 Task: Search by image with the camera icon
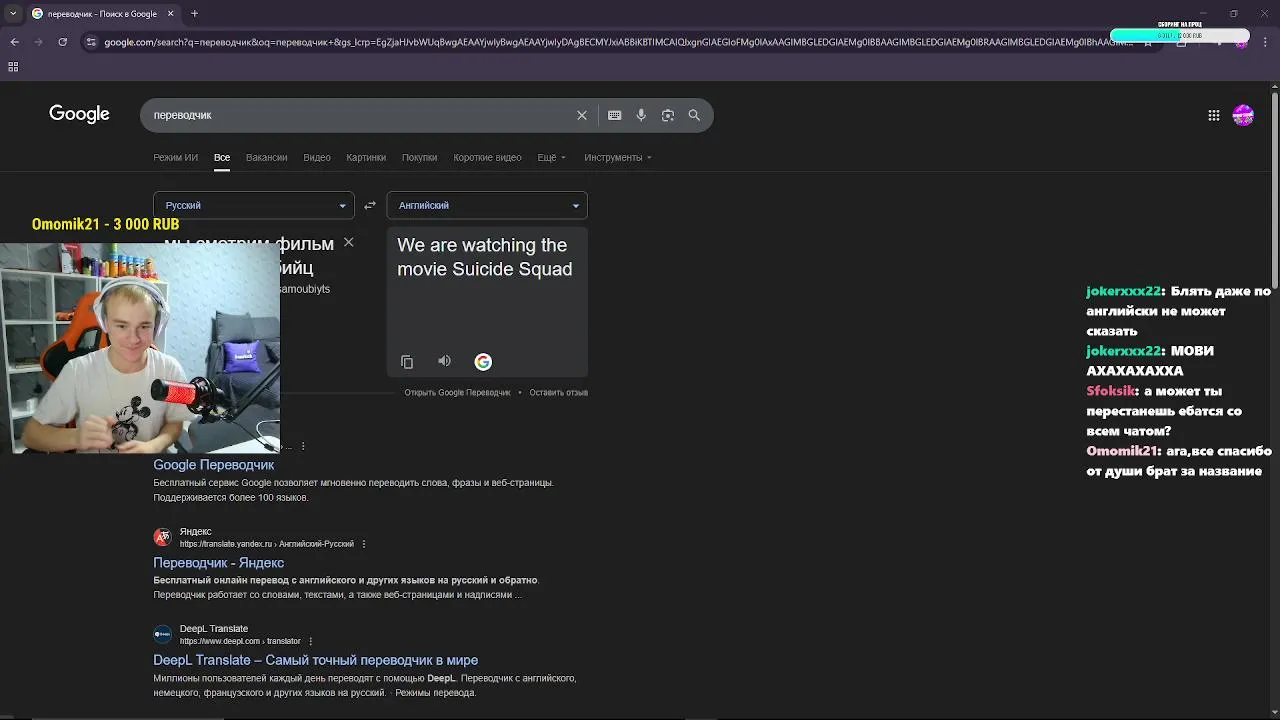tap(668, 115)
